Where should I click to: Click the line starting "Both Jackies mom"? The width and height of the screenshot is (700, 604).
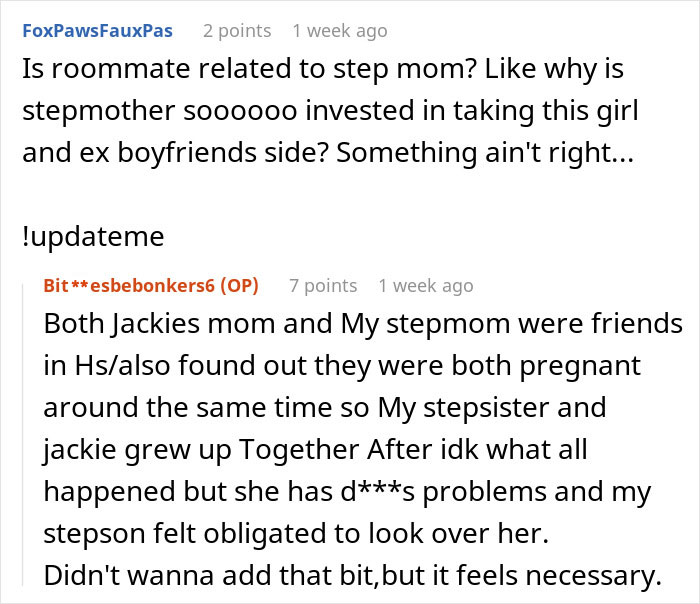point(363,324)
